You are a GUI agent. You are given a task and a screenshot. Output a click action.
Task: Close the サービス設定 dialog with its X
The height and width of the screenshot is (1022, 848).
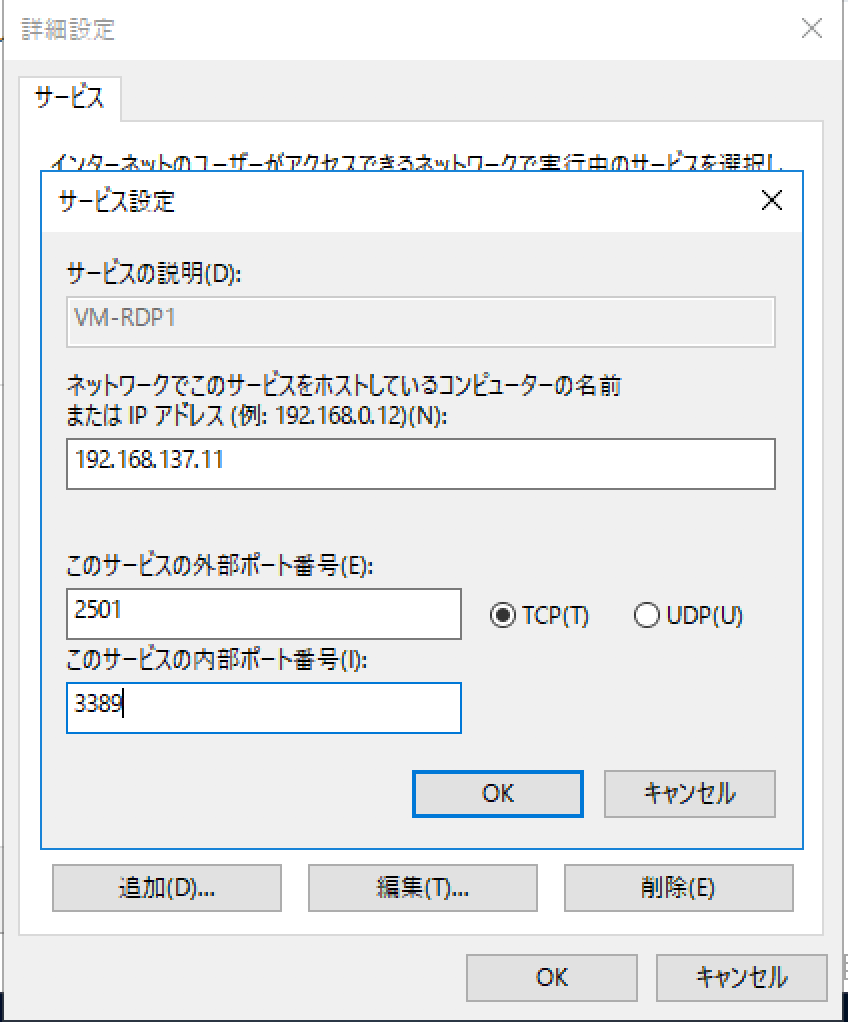point(771,200)
